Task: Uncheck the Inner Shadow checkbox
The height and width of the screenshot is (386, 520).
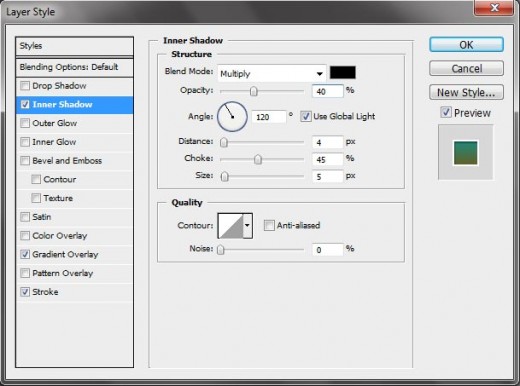Action: [x=25, y=104]
